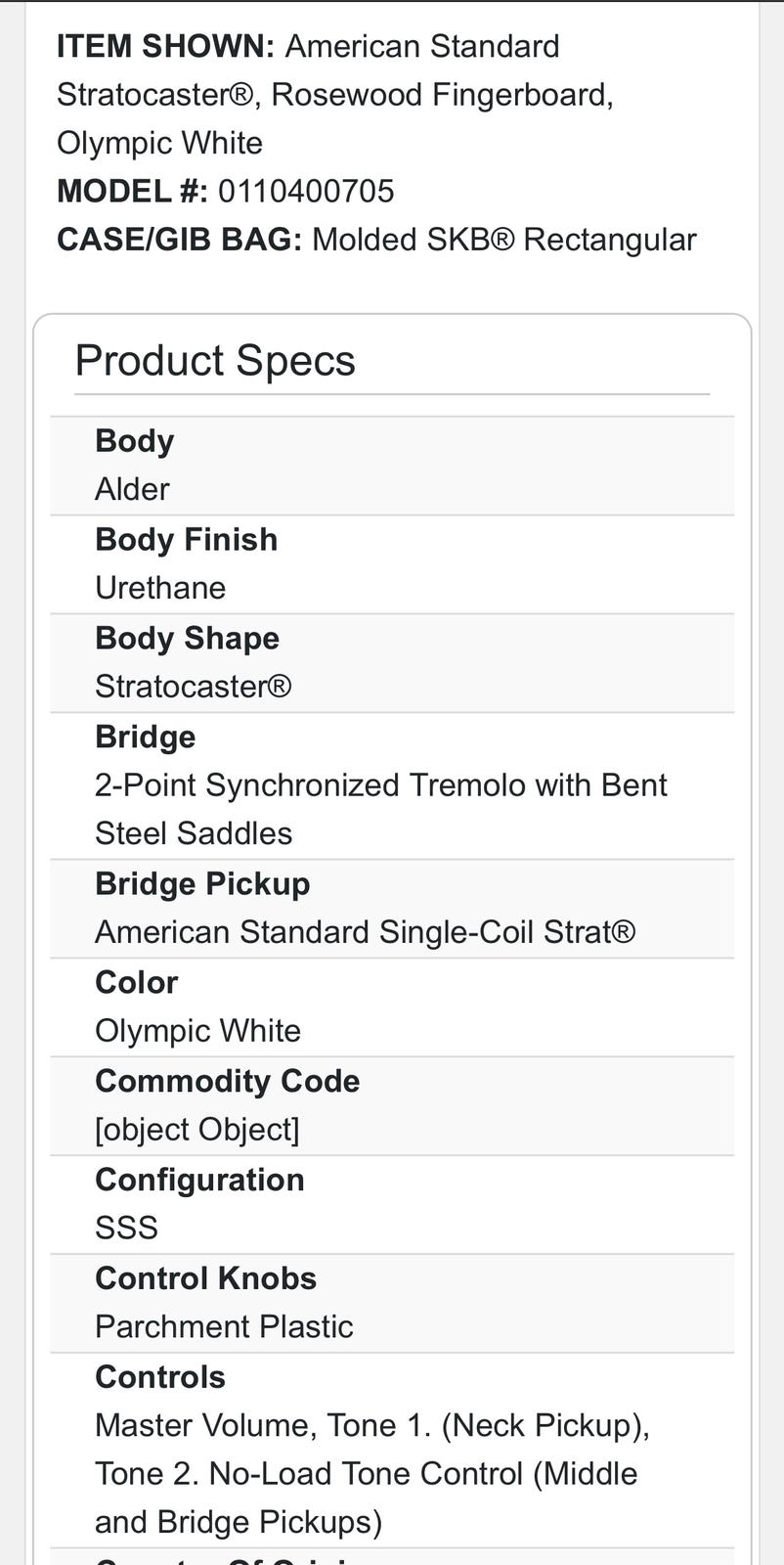Viewport: 784px width, 1565px height.
Task: Click the Alder body value
Action: click(x=132, y=489)
